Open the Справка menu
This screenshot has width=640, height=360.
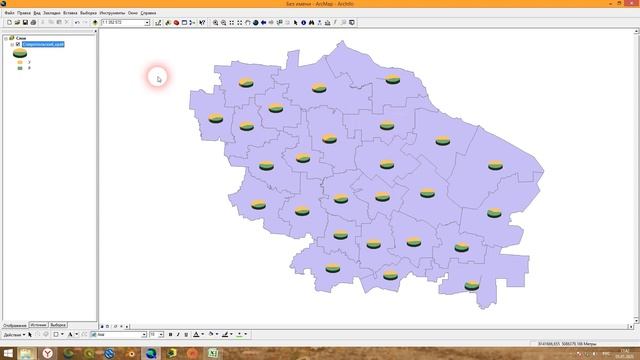148,13
